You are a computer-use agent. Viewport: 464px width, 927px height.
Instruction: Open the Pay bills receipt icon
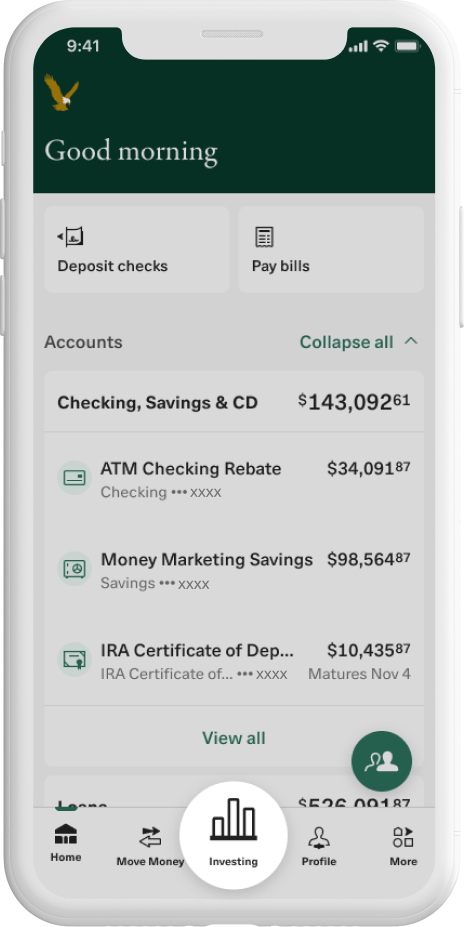pyautogui.click(x=264, y=236)
